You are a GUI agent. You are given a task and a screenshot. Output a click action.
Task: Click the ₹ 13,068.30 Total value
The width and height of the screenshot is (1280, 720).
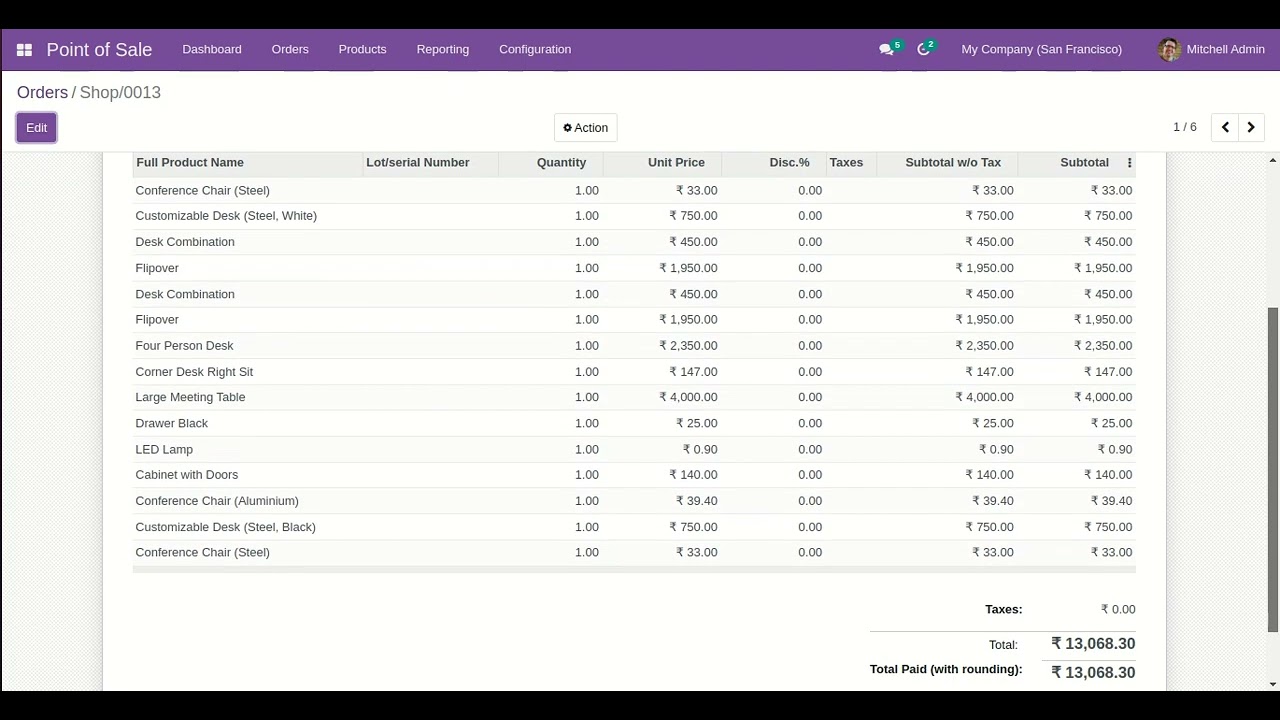(1093, 644)
